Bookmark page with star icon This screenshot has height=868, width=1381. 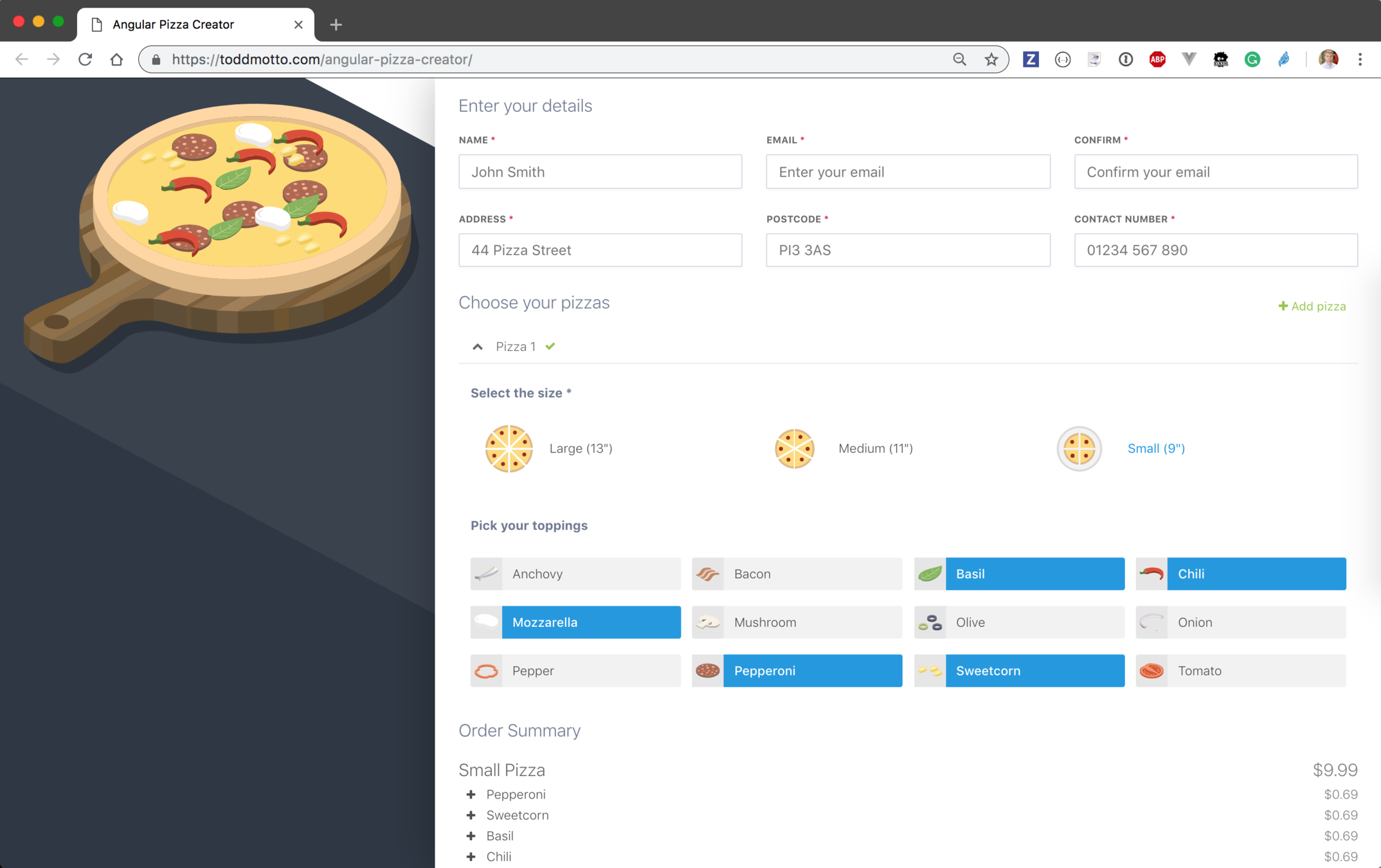pos(991,59)
